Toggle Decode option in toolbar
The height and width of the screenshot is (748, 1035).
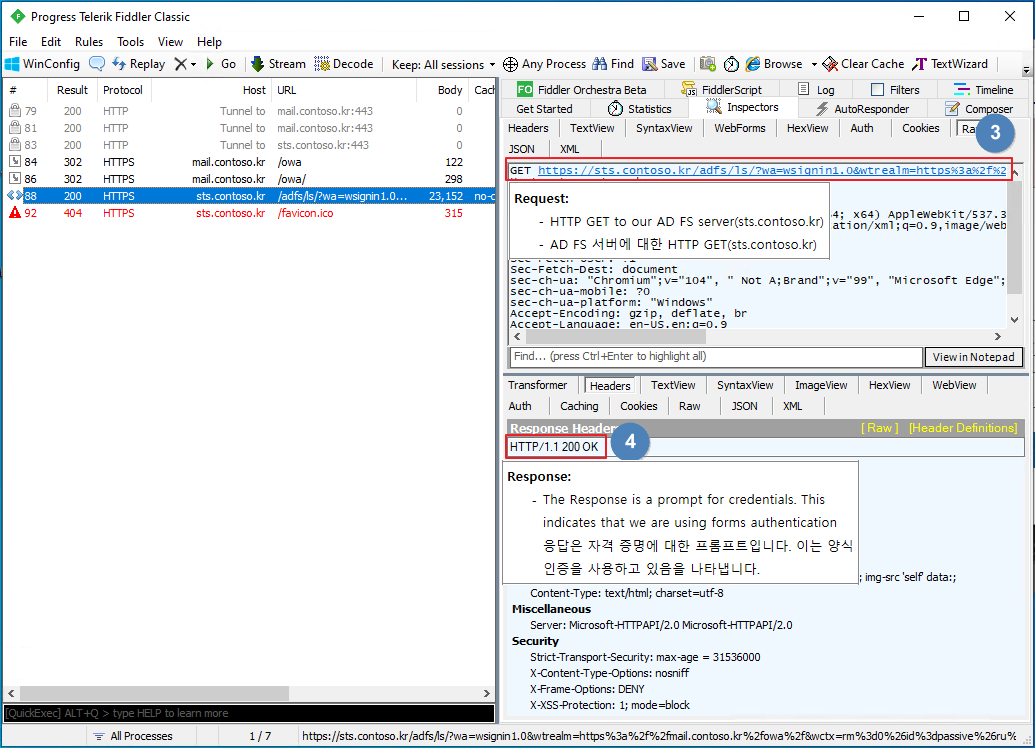tap(344, 64)
